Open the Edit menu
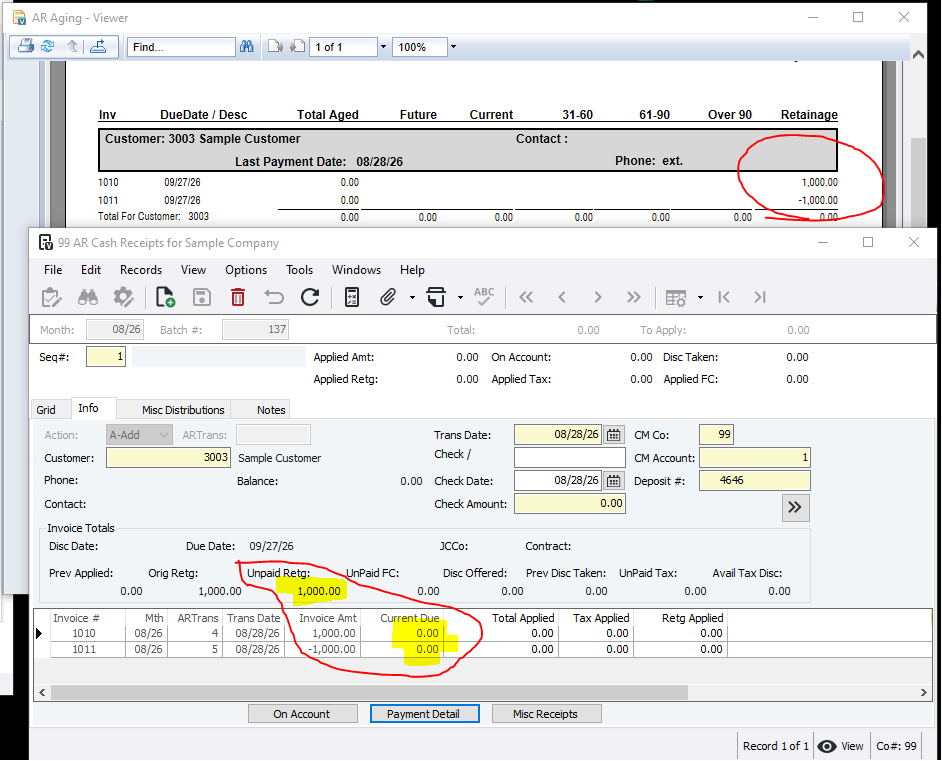The height and width of the screenshot is (761, 942). 91,270
